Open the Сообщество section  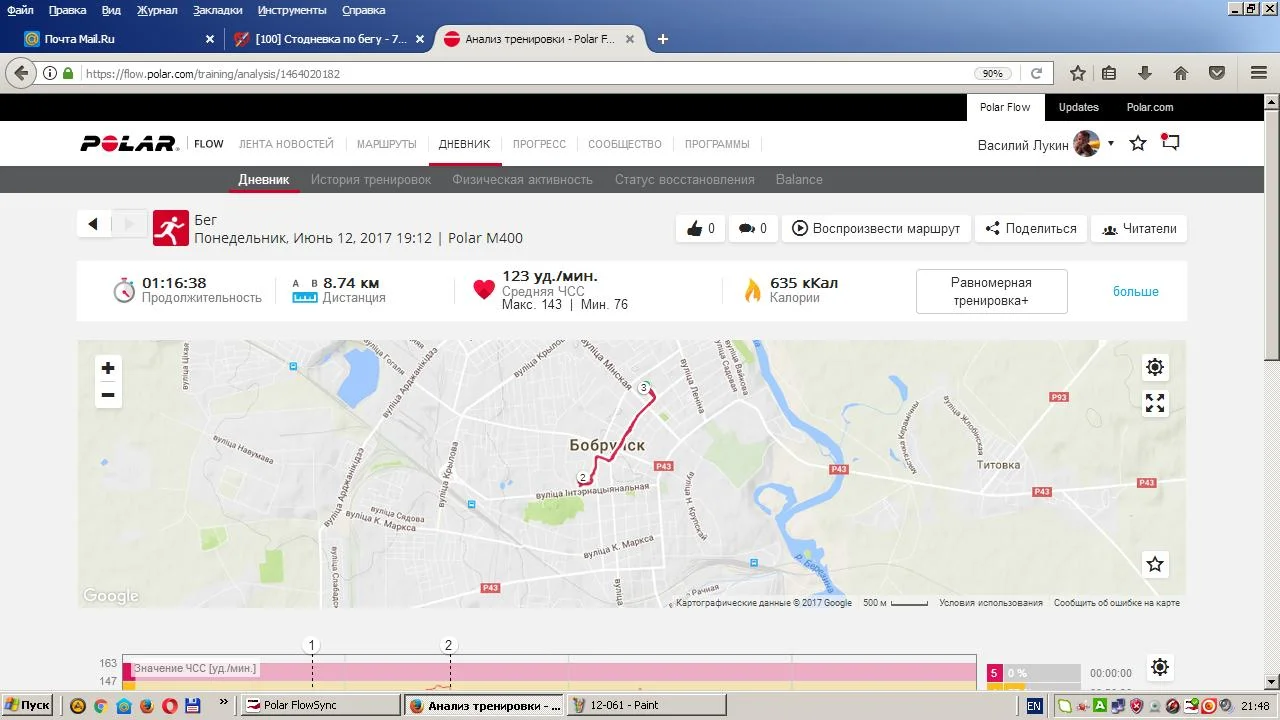625,144
